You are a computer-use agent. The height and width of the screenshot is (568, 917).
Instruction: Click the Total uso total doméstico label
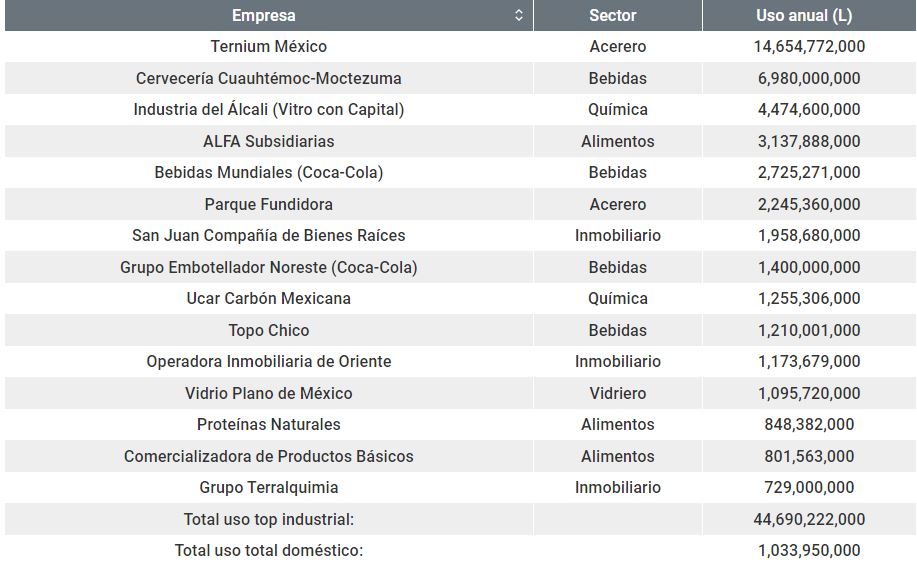tap(268, 550)
